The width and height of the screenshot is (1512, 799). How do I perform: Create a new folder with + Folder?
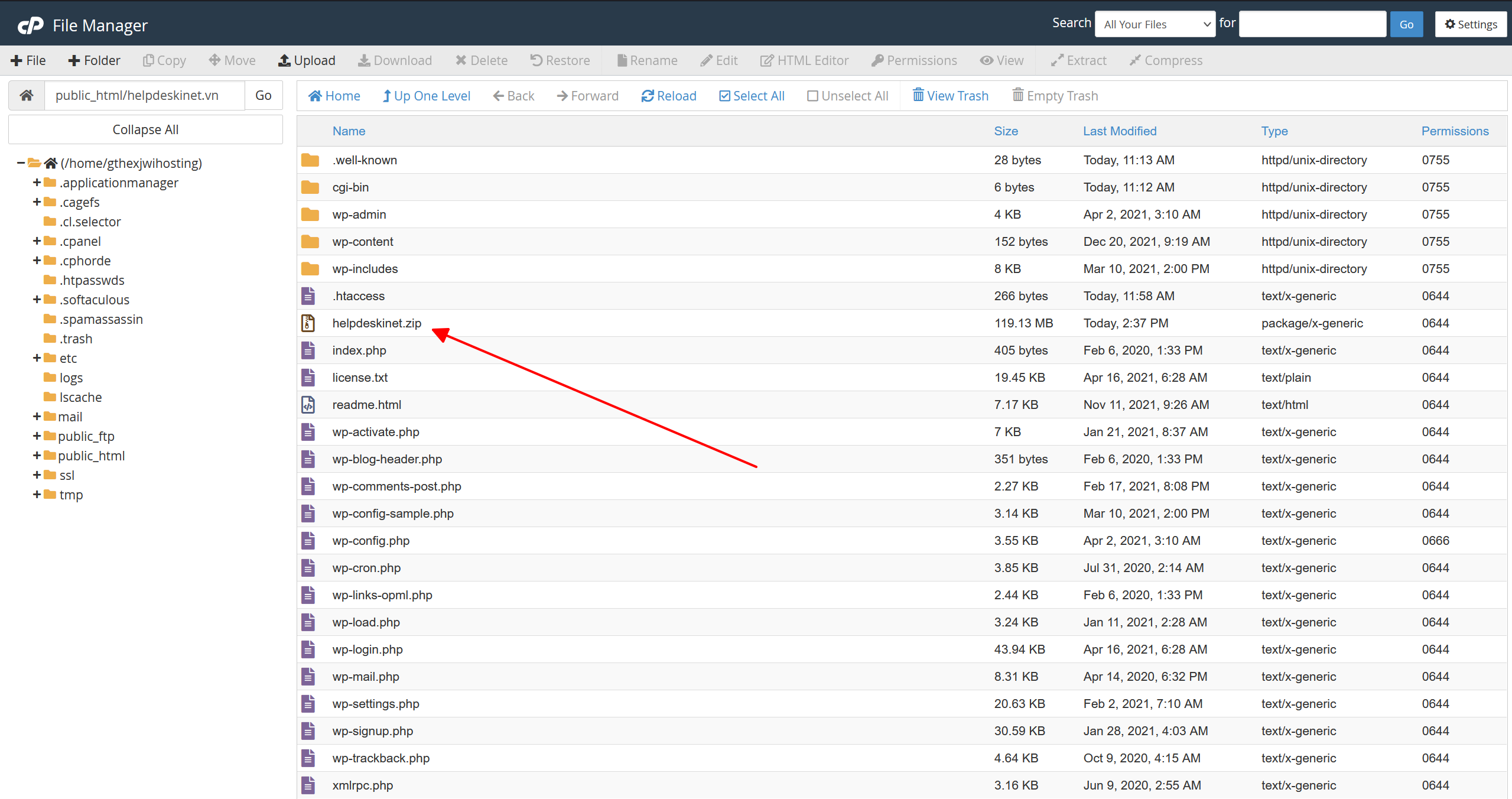tap(95, 60)
